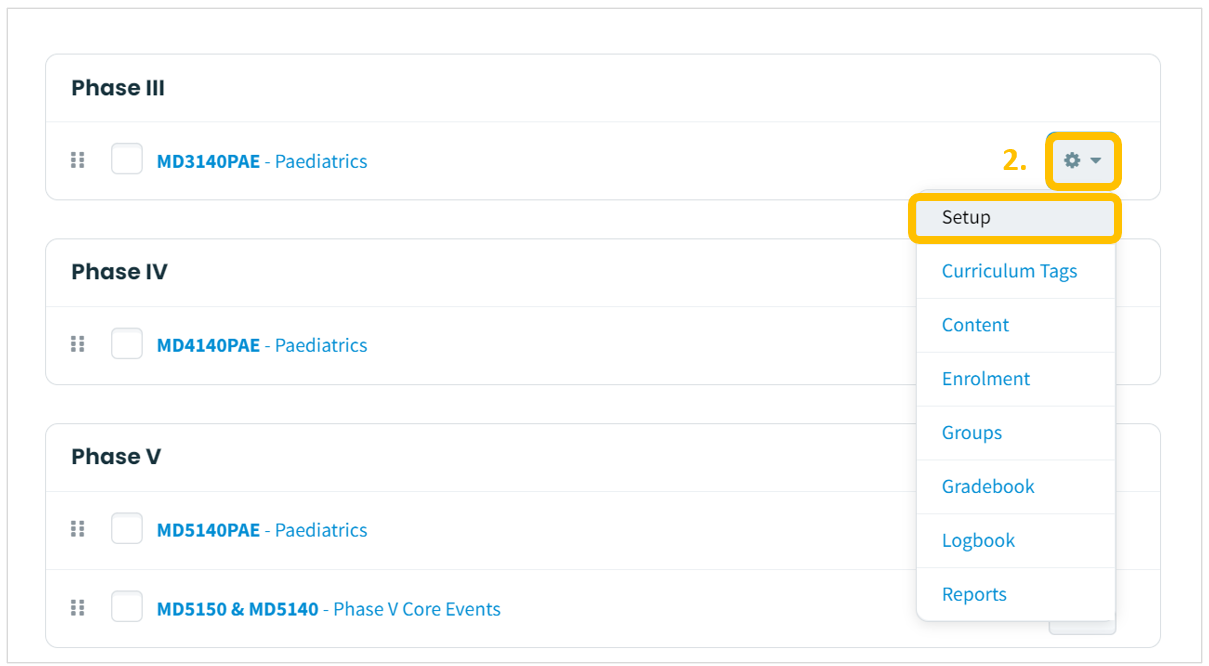Grab the drag handle beside MD3140PAE
Viewport: 1209px width, 666px height.
tap(77, 160)
